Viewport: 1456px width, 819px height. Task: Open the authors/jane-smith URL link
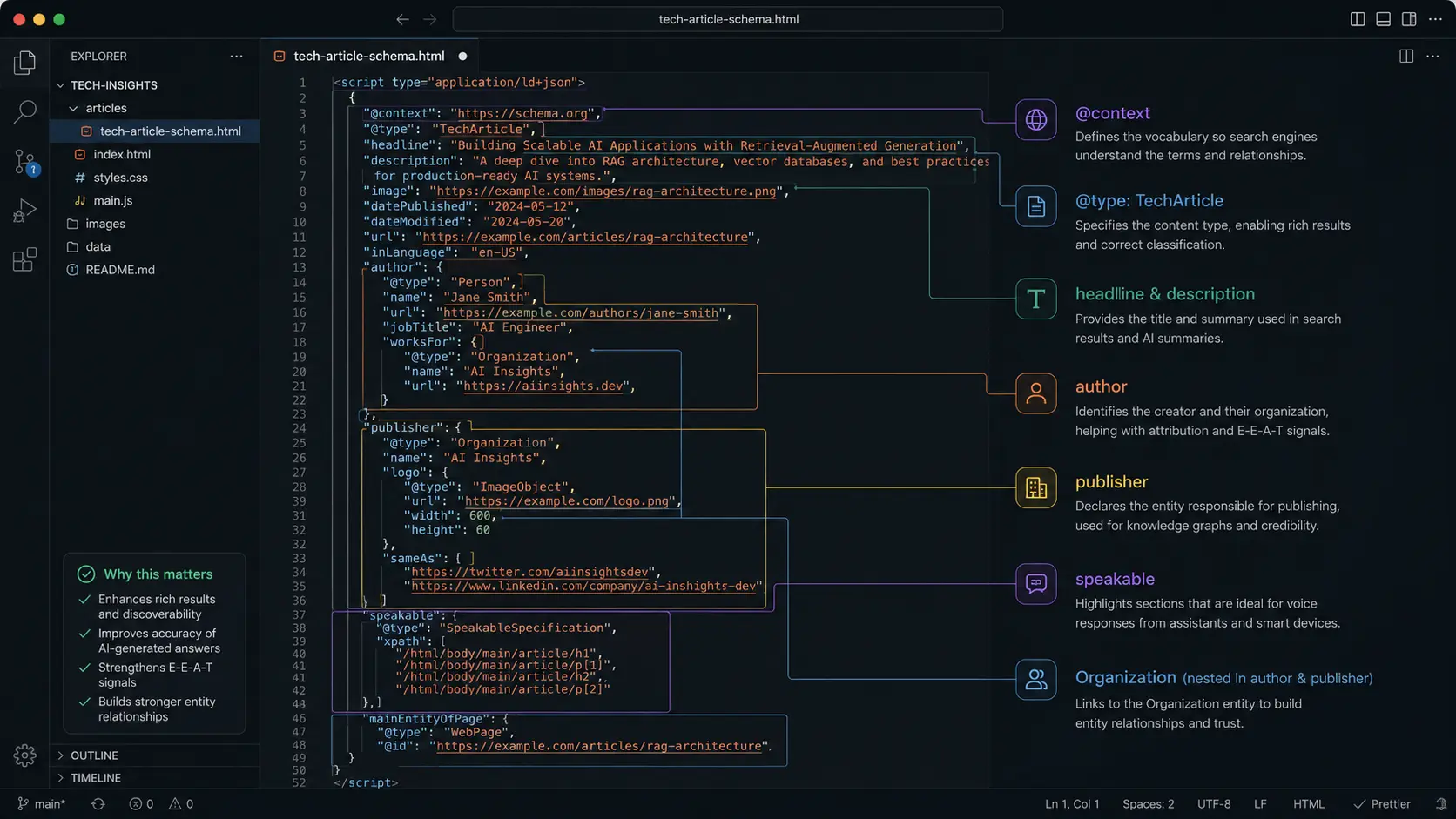581,312
